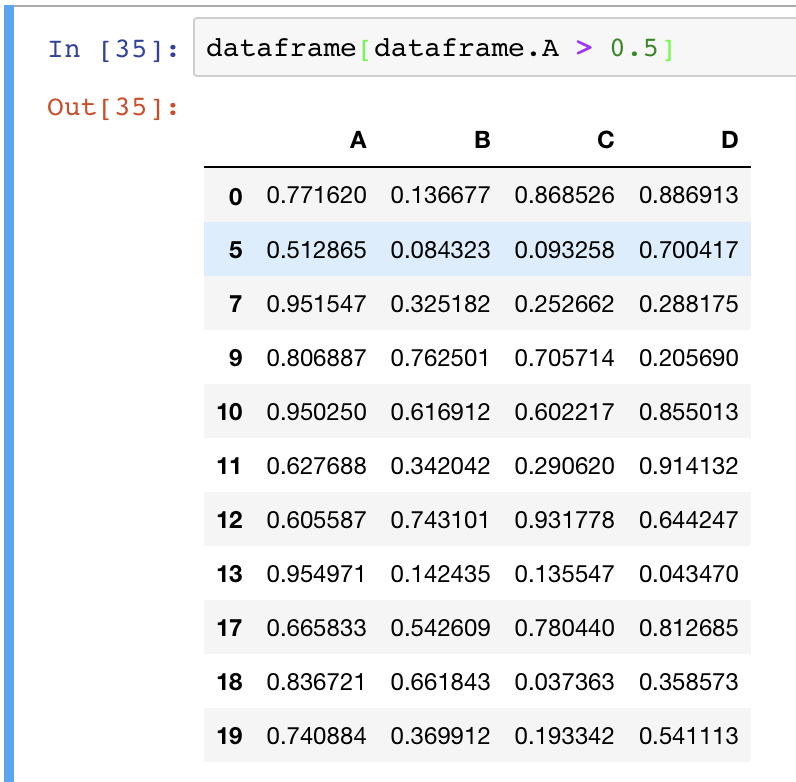Click cell value 0.602217
796x782 pixels.
pos(564,412)
